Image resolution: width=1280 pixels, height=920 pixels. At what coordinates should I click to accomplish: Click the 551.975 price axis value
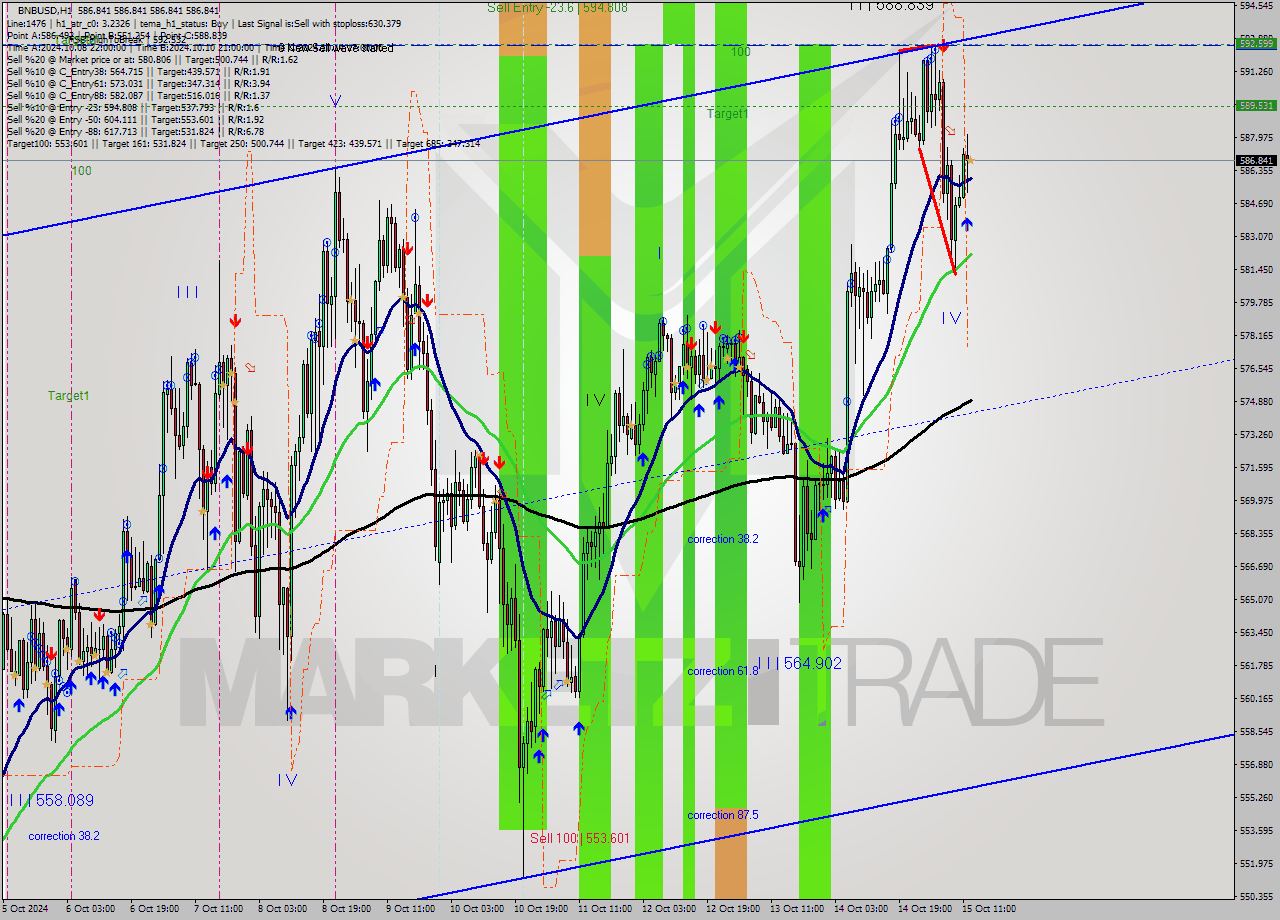click(x=1256, y=864)
